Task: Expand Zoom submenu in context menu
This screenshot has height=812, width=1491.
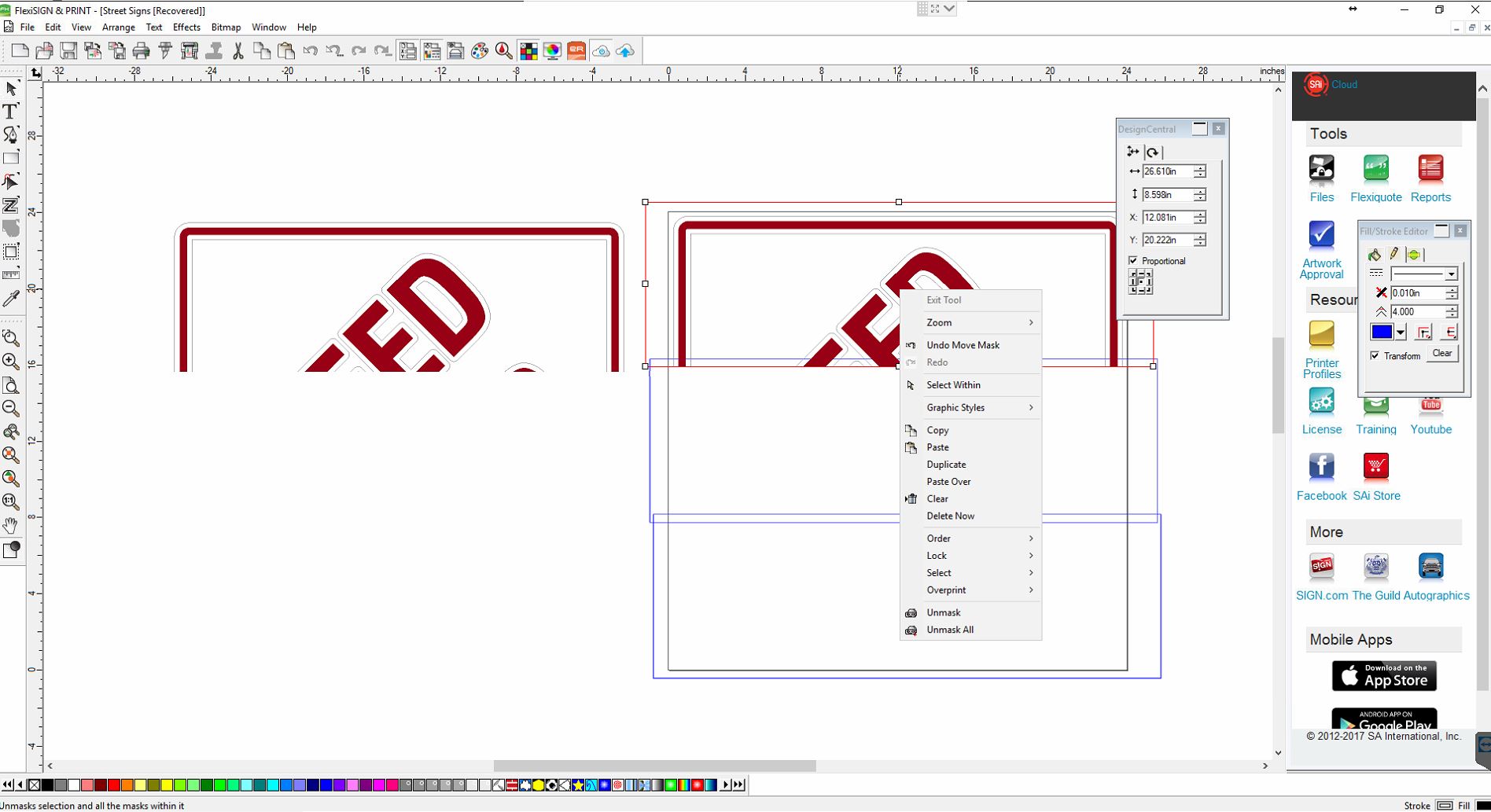Action: 971,323
